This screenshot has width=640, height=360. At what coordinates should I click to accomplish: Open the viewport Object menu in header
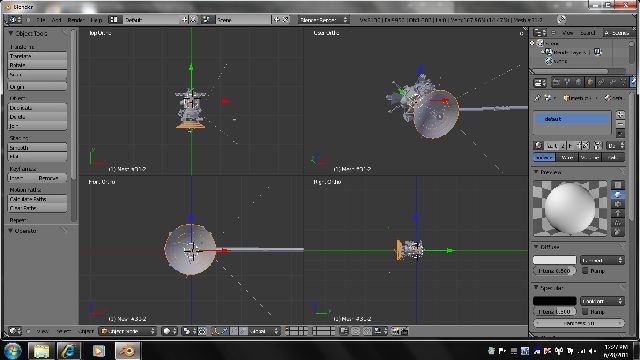[86, 331]
